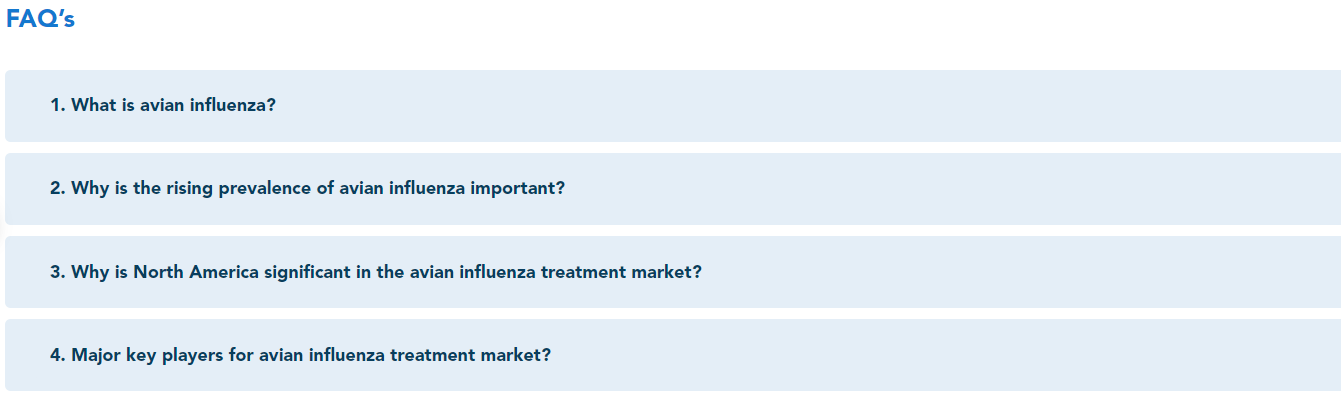Show why rising prevalence is important
1341x397 pixels.
pyautogui.click(x=672, y=188)
